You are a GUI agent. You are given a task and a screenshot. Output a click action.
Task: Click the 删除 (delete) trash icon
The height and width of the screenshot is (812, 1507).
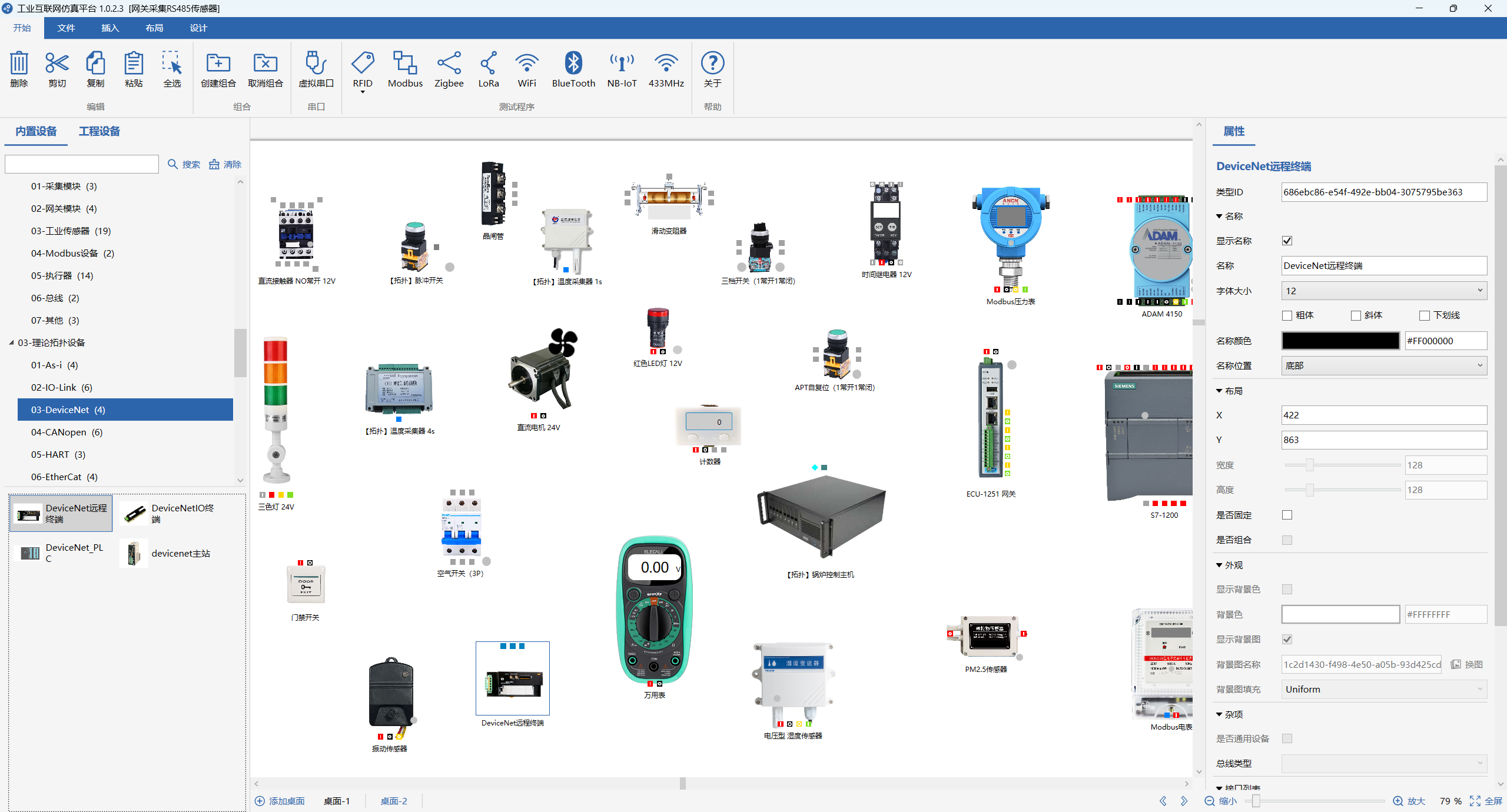(x=19, y=63)
